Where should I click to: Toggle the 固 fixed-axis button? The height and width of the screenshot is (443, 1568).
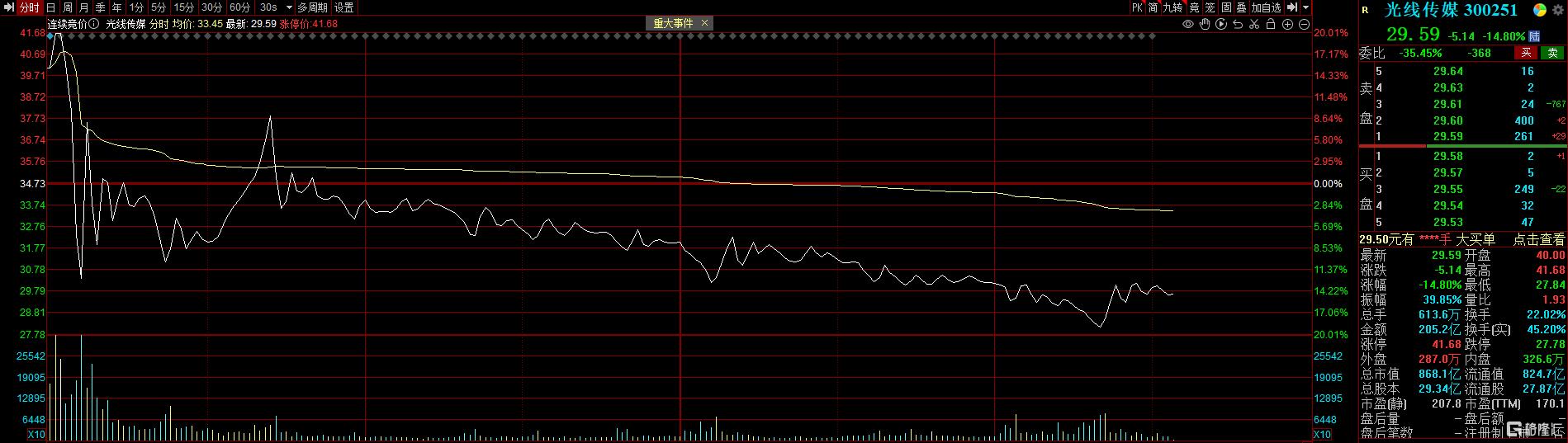[x=1226, y=7]
